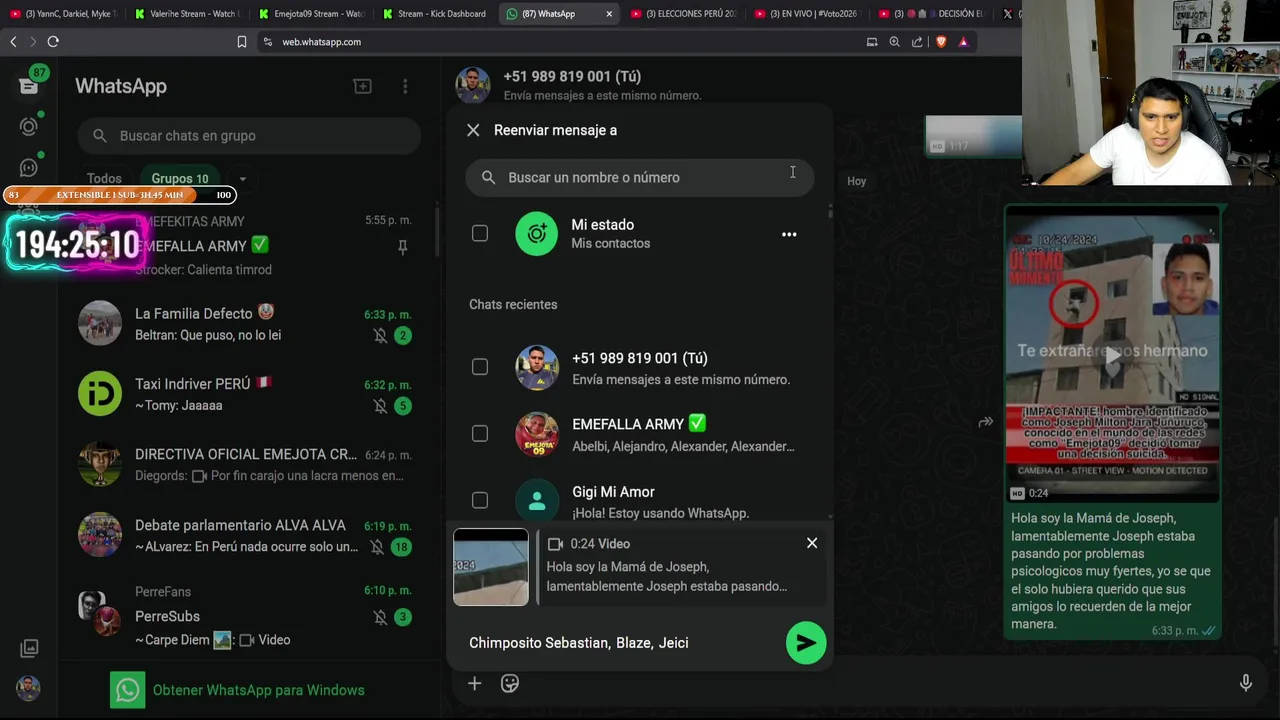
Task: Click Buscar un nombre o número field
Action: click(640, 177)
